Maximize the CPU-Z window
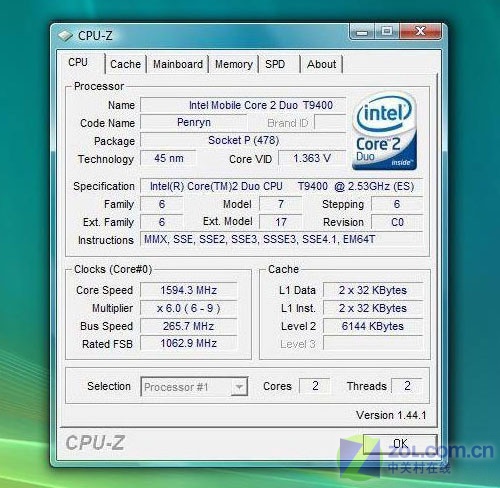The image size is (500, 488). (x=387, y=31)
